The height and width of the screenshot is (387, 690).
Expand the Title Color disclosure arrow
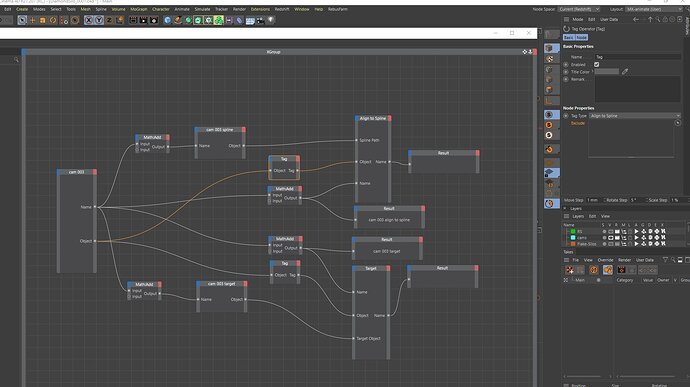pyautogui.click(x=592, y=72)
